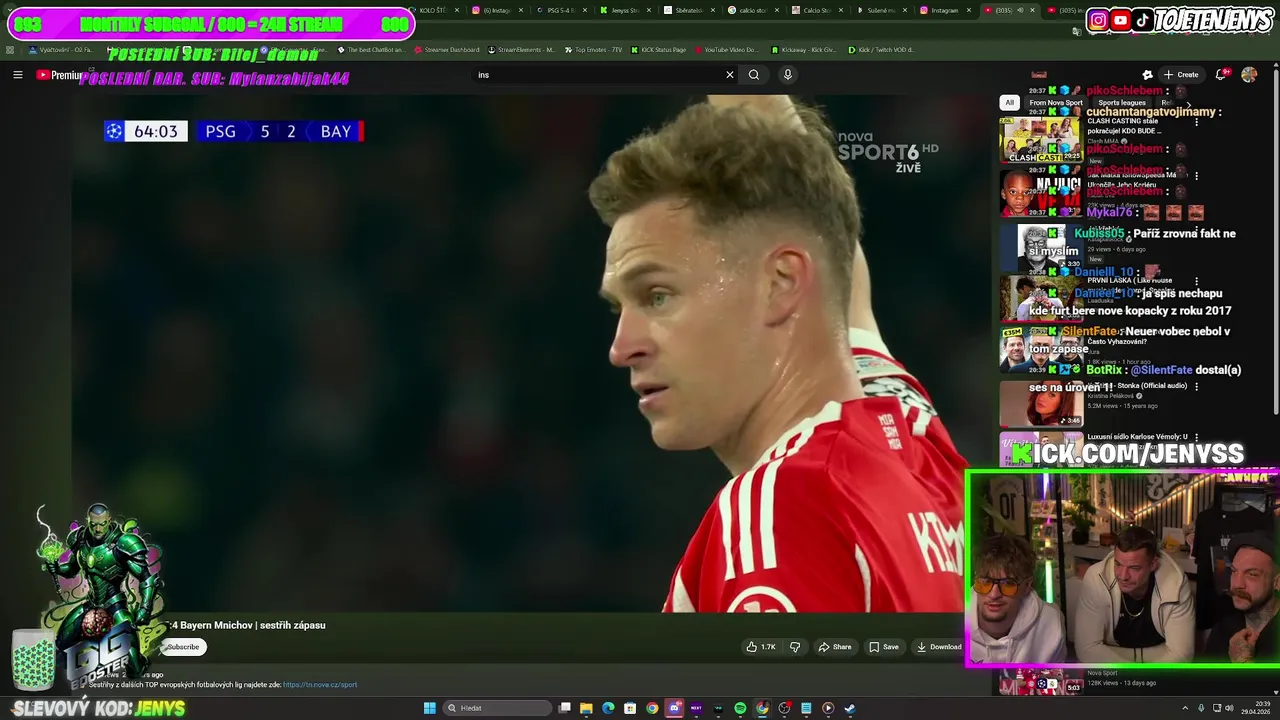Click the Share button under video
1280x720 pixels.
click(835, 647)
